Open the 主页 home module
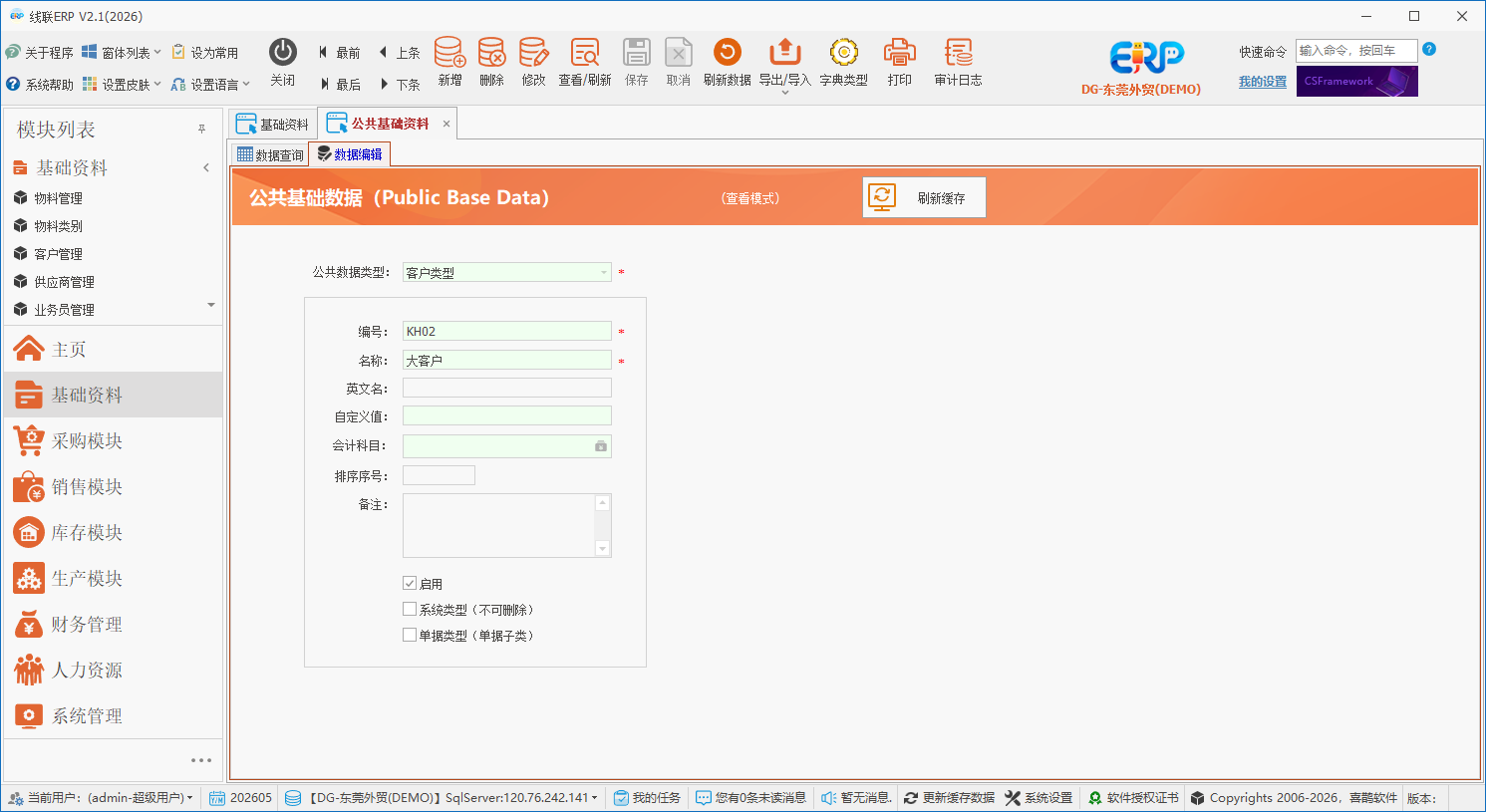The image size is (1486, 812). click(114, 349)
